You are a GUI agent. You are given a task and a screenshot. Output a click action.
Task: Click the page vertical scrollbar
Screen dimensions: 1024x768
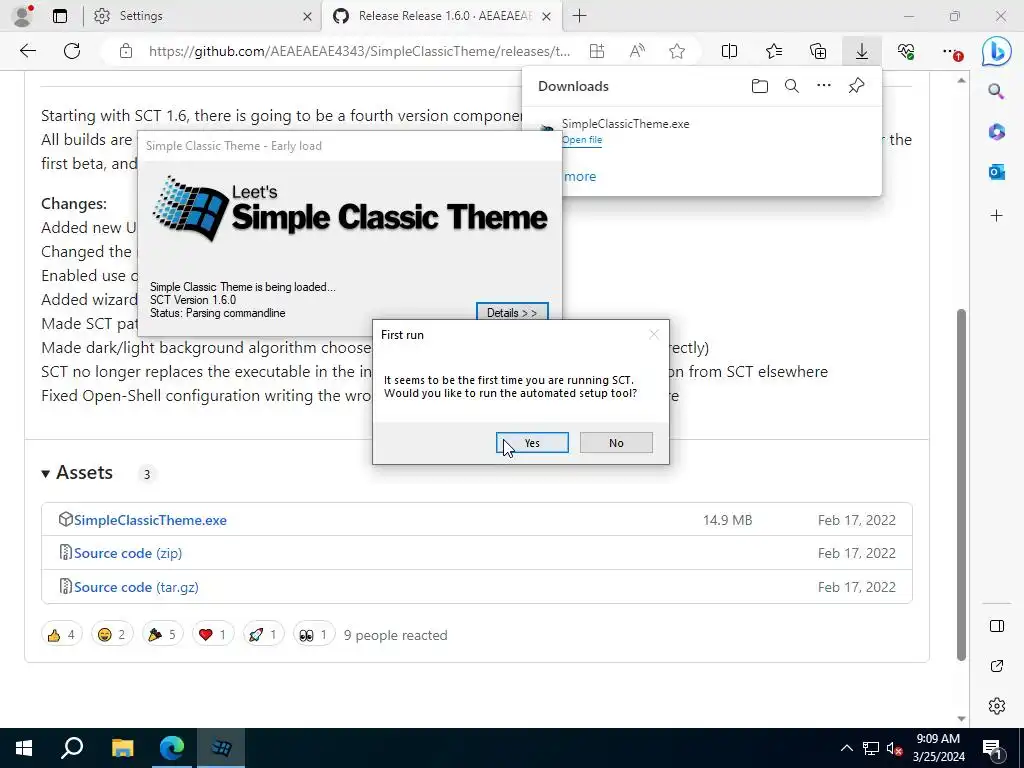click(x=961, y=485)
